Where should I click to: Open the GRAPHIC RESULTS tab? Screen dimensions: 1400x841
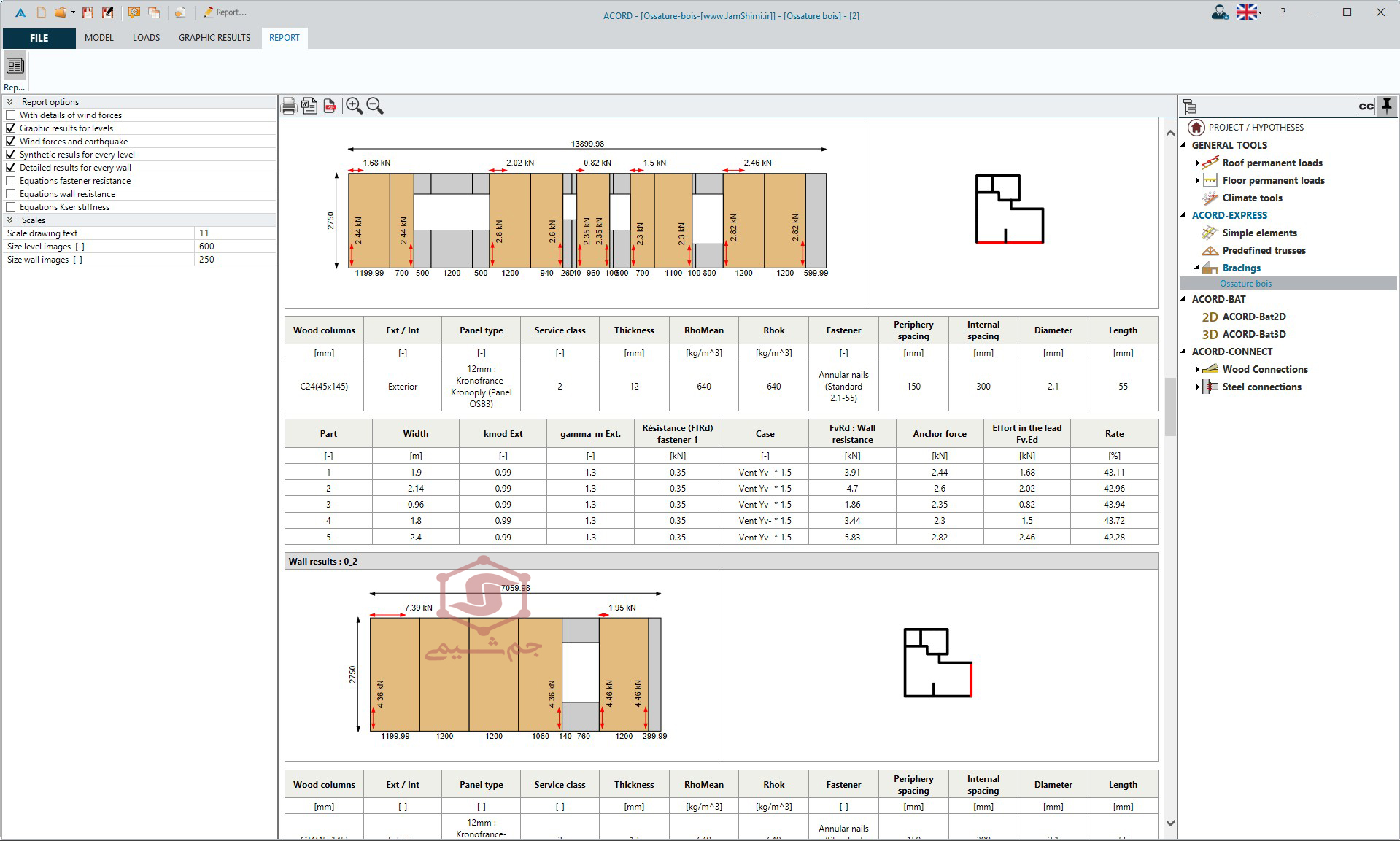coord(214,38)
